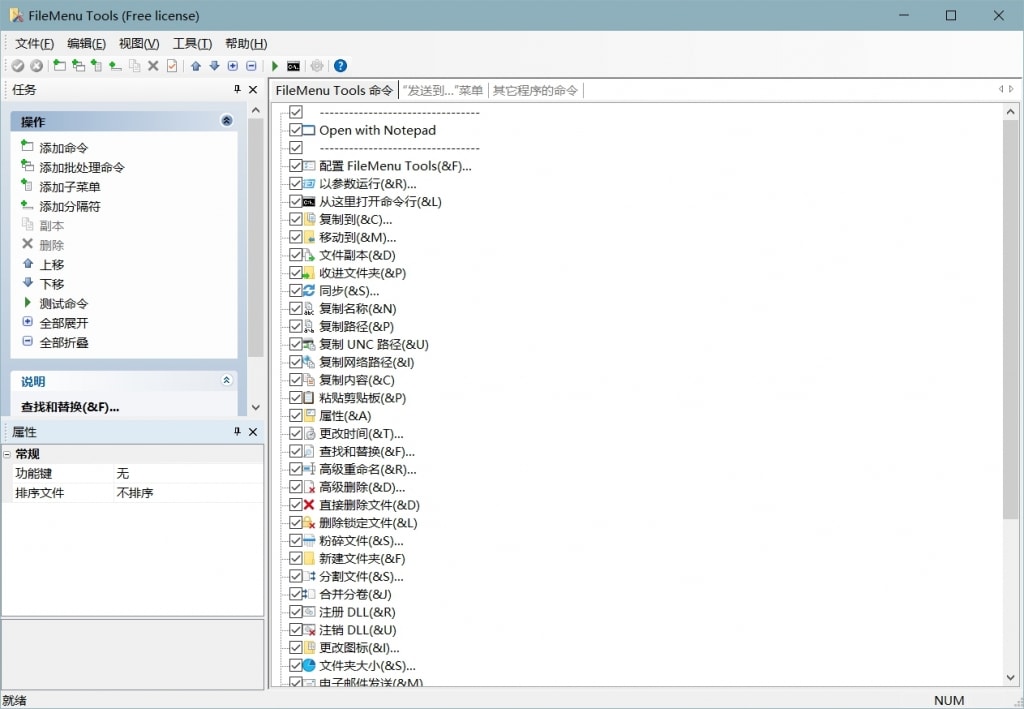Click the toolbar Add Batch Command icon
The image size is (1024, 709).
click(78, 65)
